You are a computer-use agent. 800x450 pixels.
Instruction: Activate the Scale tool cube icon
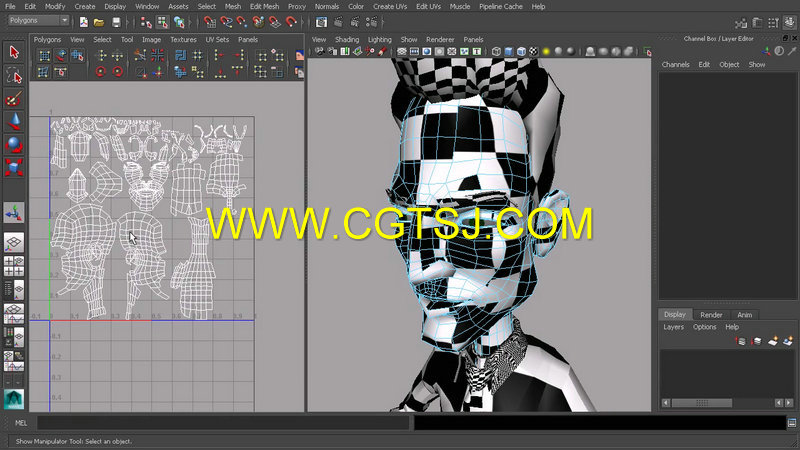(x=14, y=167)
